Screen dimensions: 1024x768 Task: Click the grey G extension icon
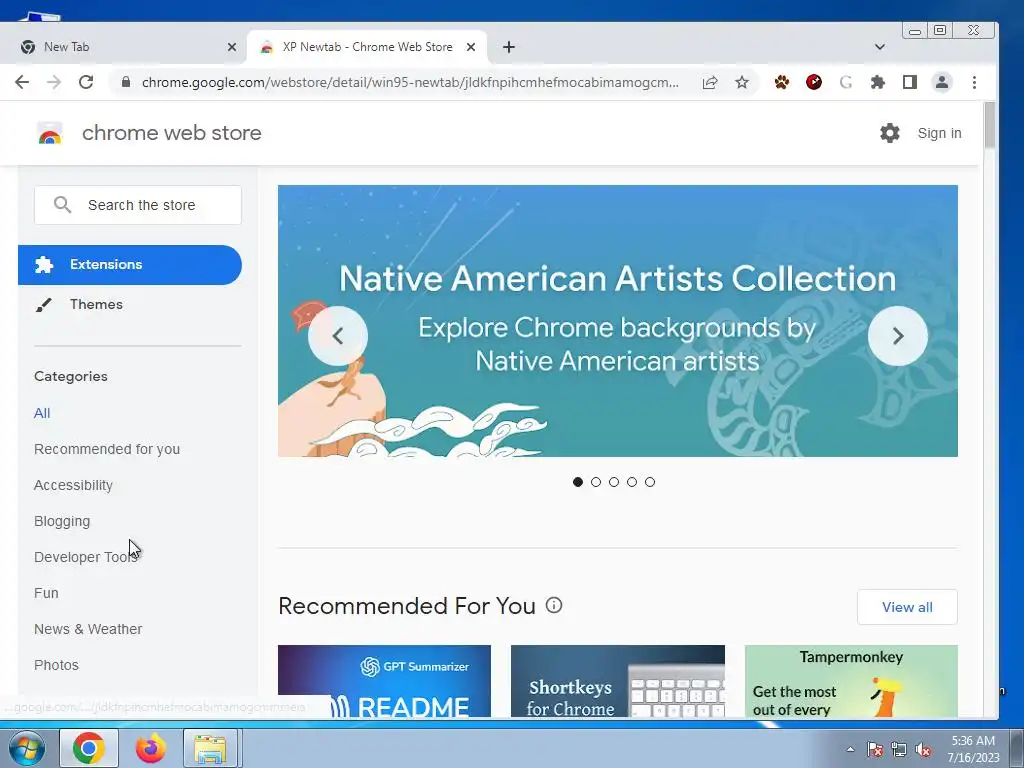click(x=846, y=82)
